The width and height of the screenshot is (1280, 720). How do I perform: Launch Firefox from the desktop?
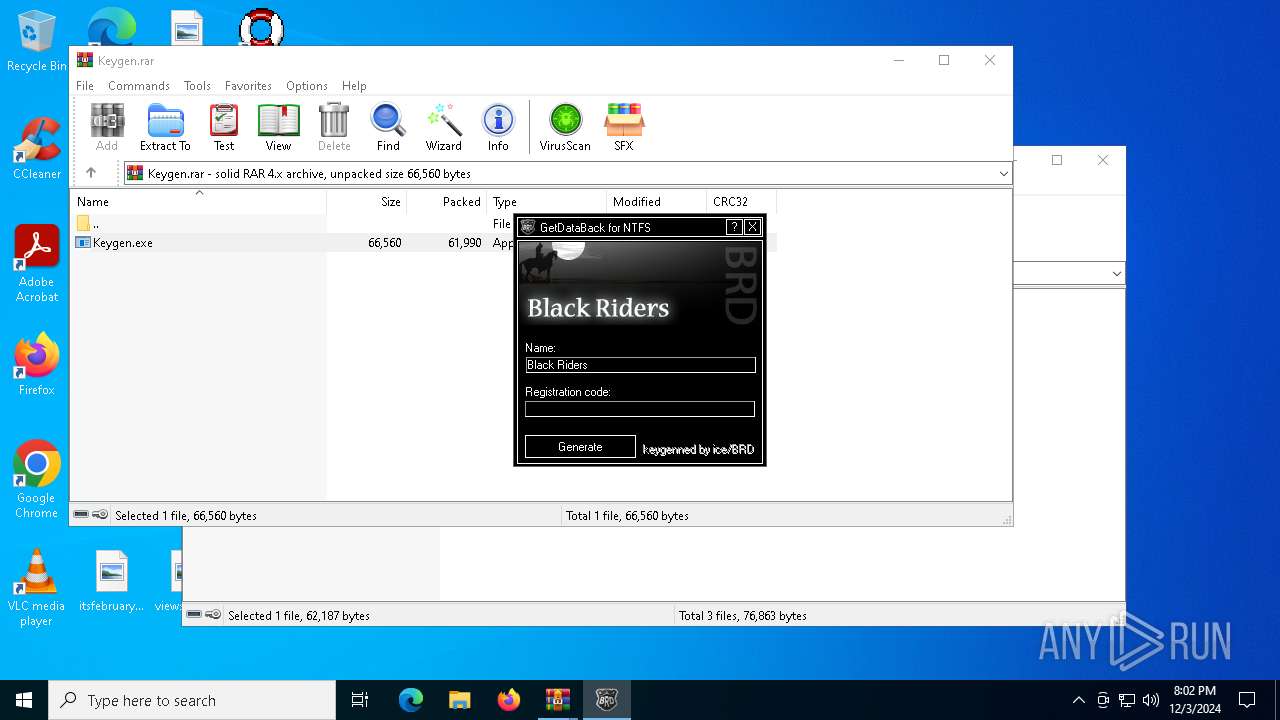[37, 364]
